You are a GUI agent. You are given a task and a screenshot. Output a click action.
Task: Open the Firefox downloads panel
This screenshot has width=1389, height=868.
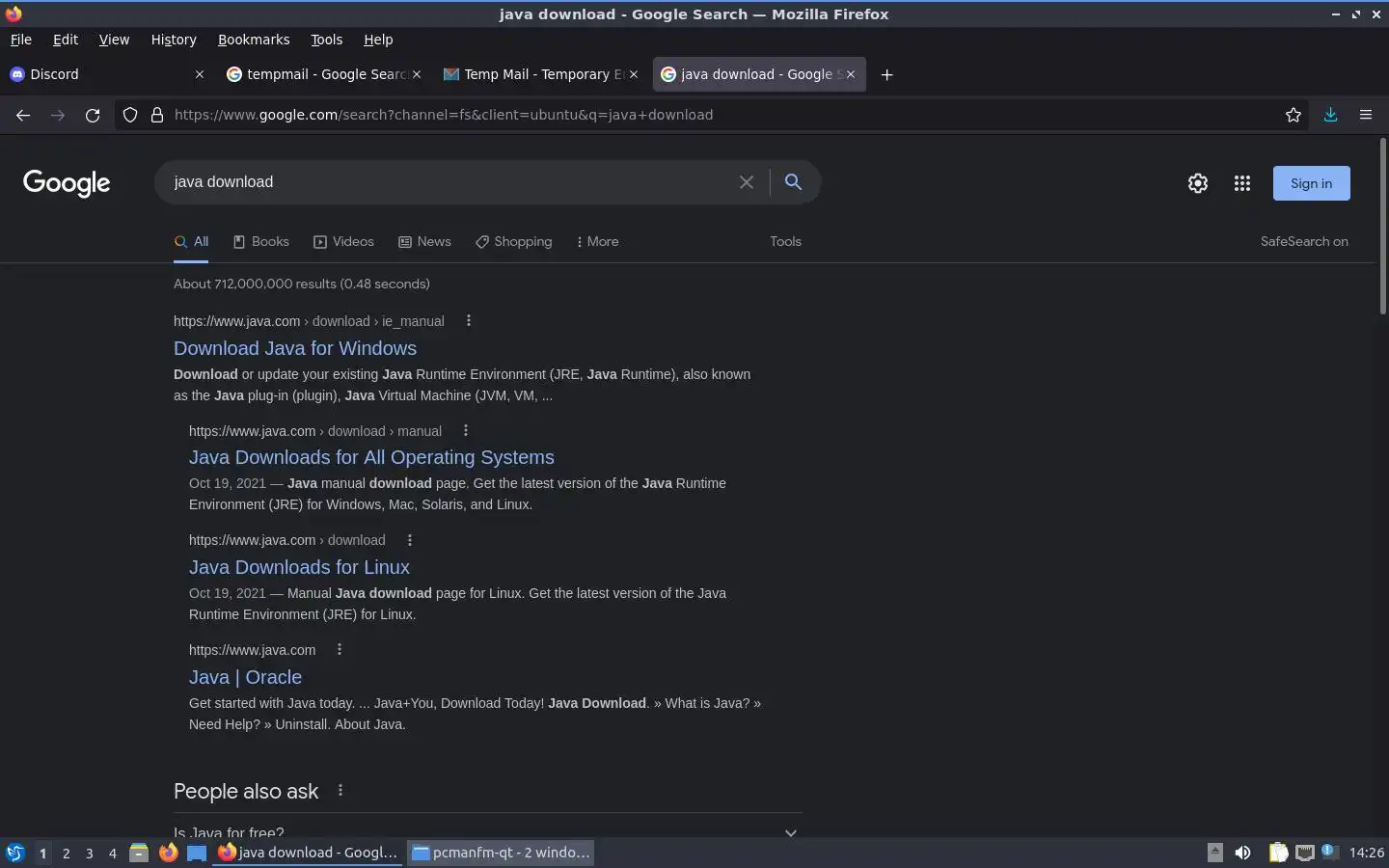1330,115
